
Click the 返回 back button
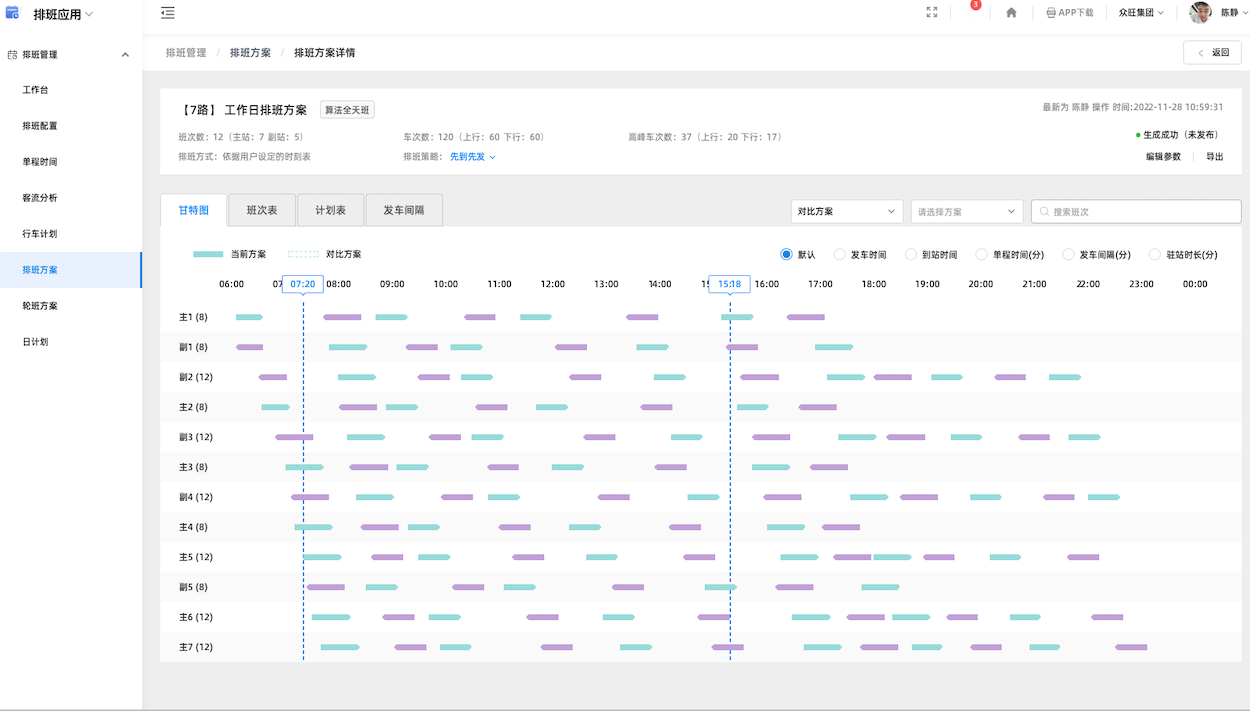1212,53
